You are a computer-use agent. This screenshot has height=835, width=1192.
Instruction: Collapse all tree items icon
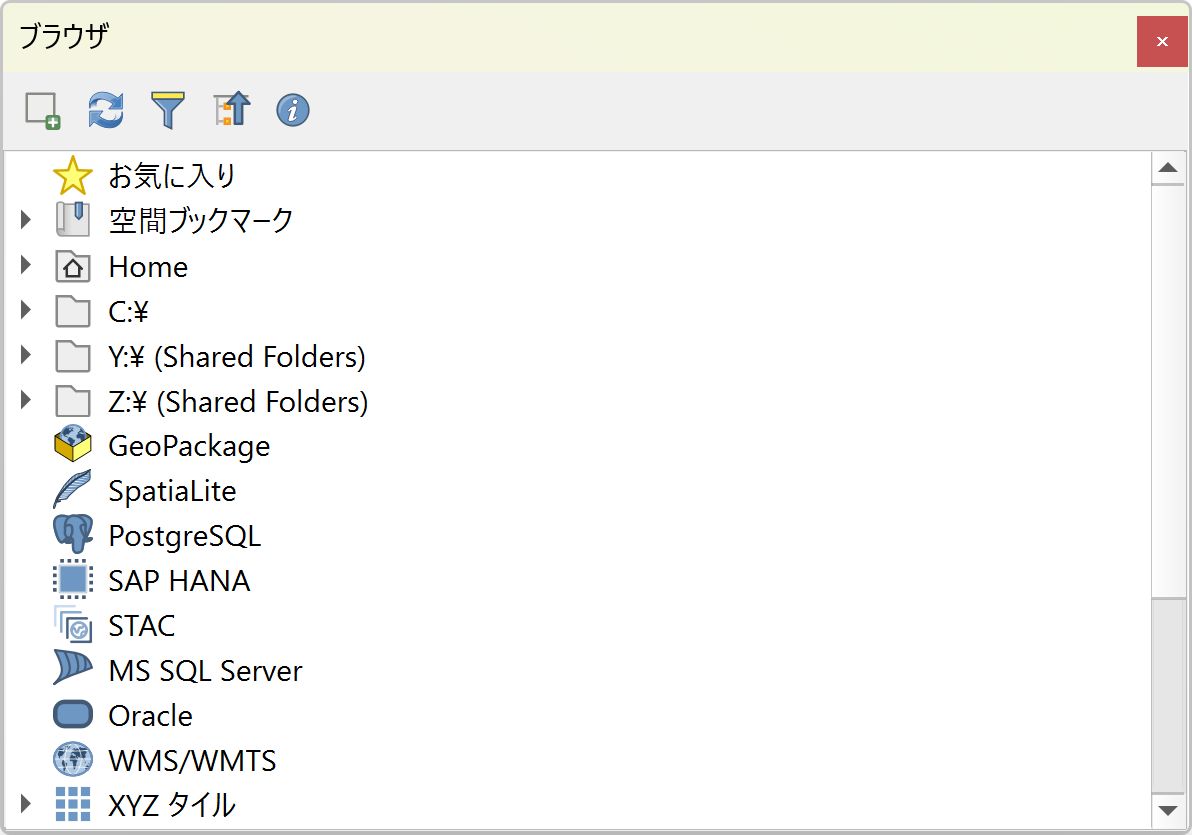[x=231, y=110]
